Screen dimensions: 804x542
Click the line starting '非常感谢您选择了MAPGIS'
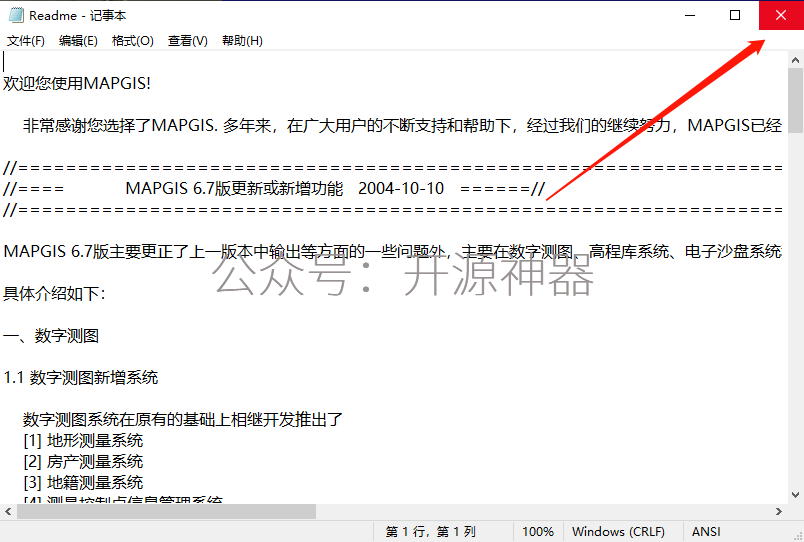tap(402, 125)
